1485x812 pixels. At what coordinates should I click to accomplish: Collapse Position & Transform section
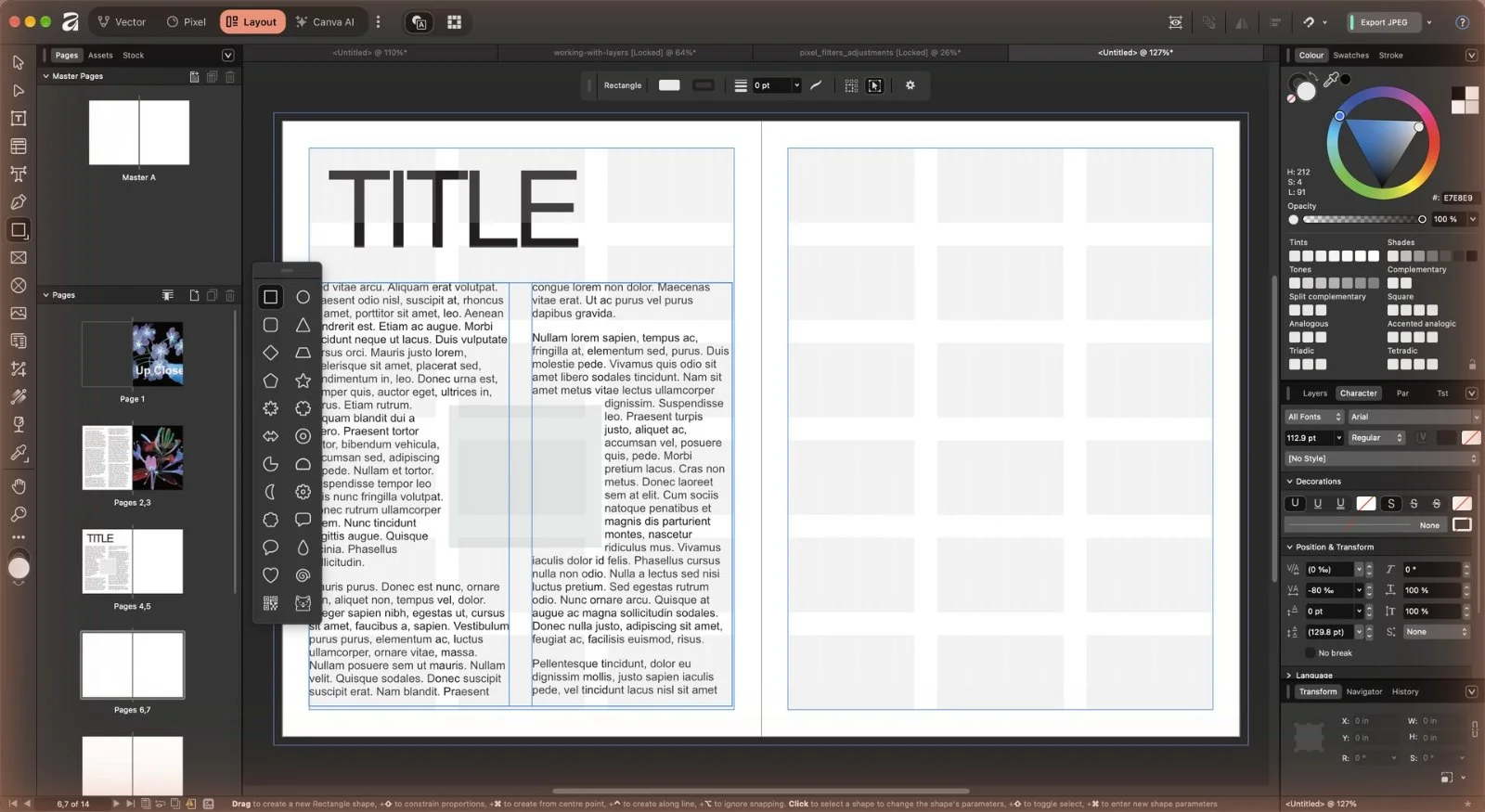[1289, 548]
